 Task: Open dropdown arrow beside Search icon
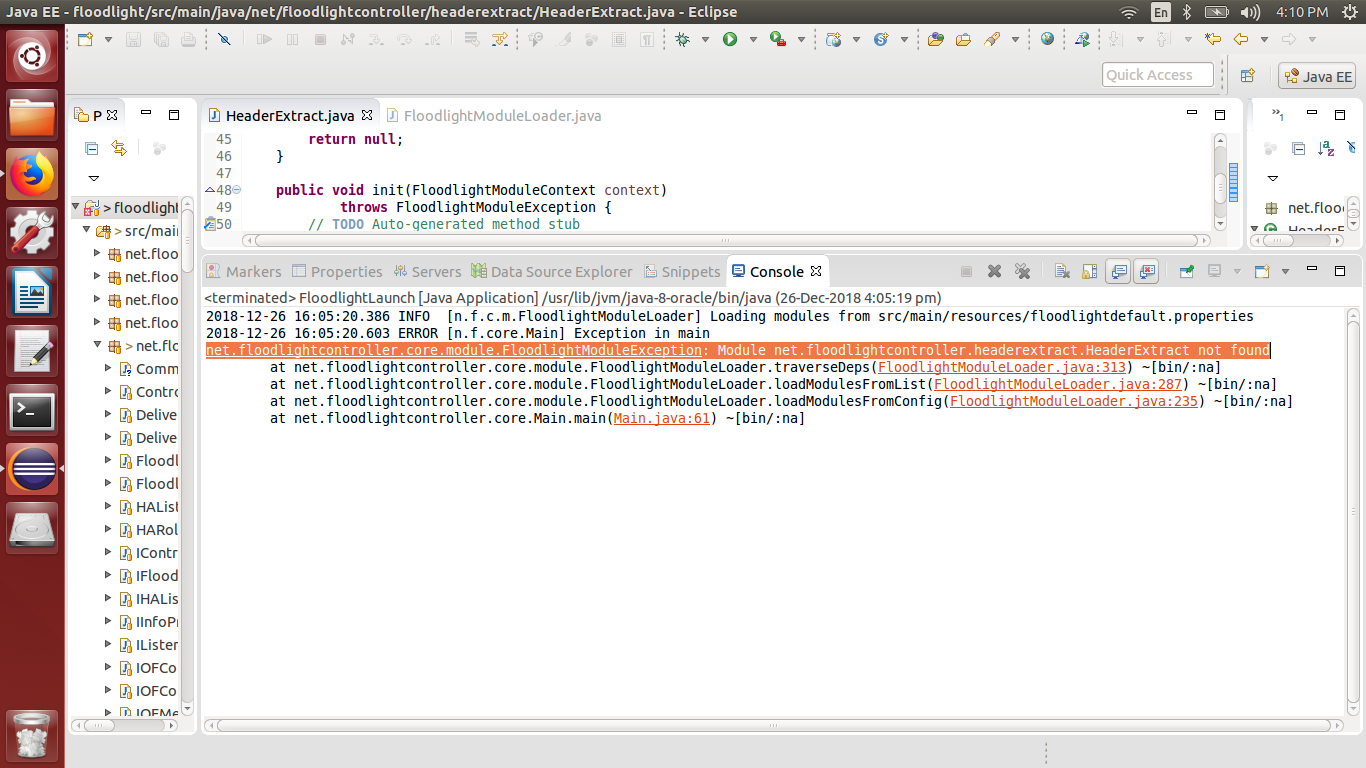[1015, 39]
